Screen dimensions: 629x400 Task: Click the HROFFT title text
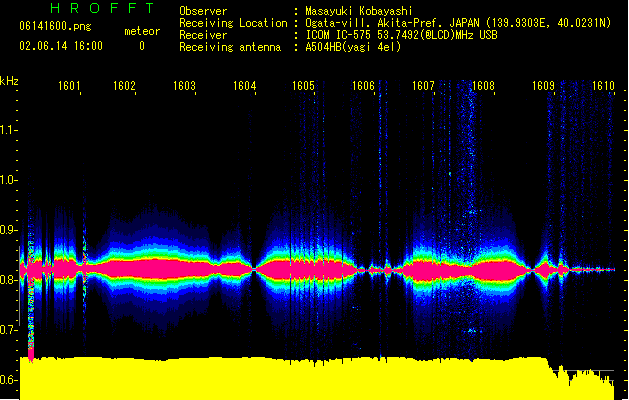(102, 8)
